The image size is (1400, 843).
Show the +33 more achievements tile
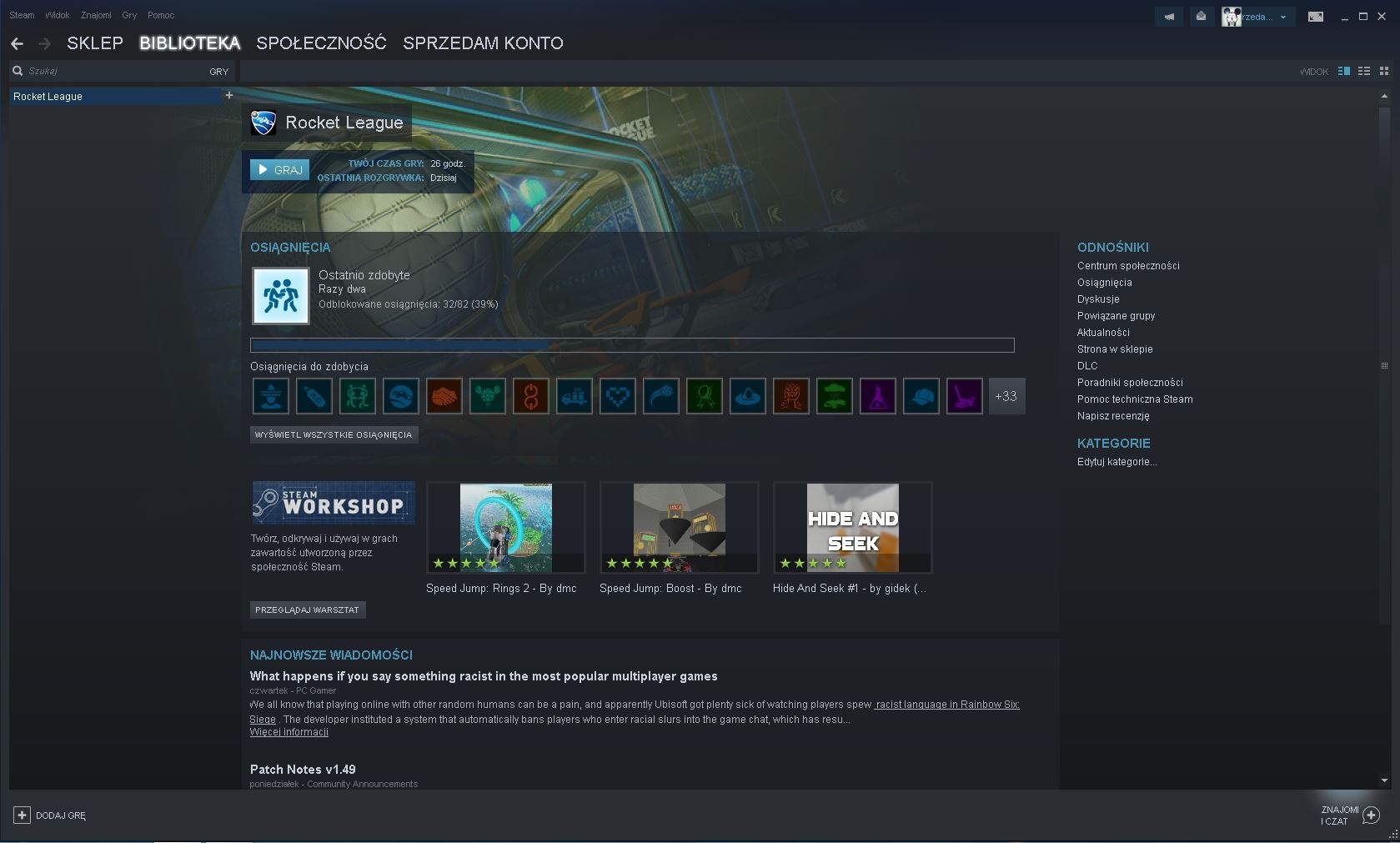tap(1006, 396)
